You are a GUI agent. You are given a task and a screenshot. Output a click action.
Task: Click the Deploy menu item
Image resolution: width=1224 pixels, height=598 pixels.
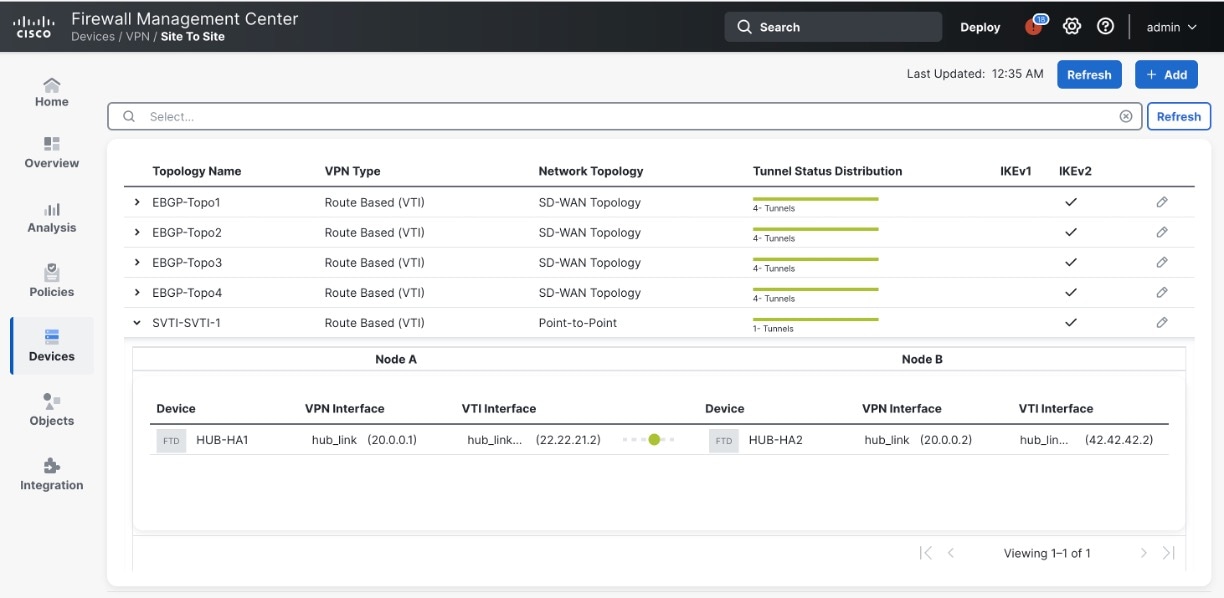(x=980, y=27)
